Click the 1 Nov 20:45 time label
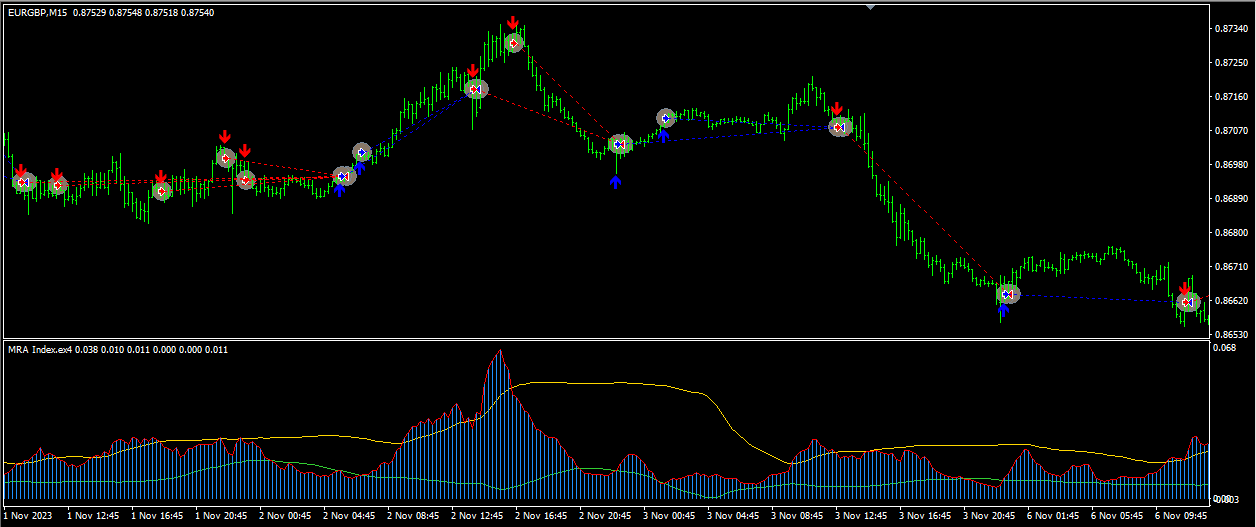1256x527 pixels. 221,516
